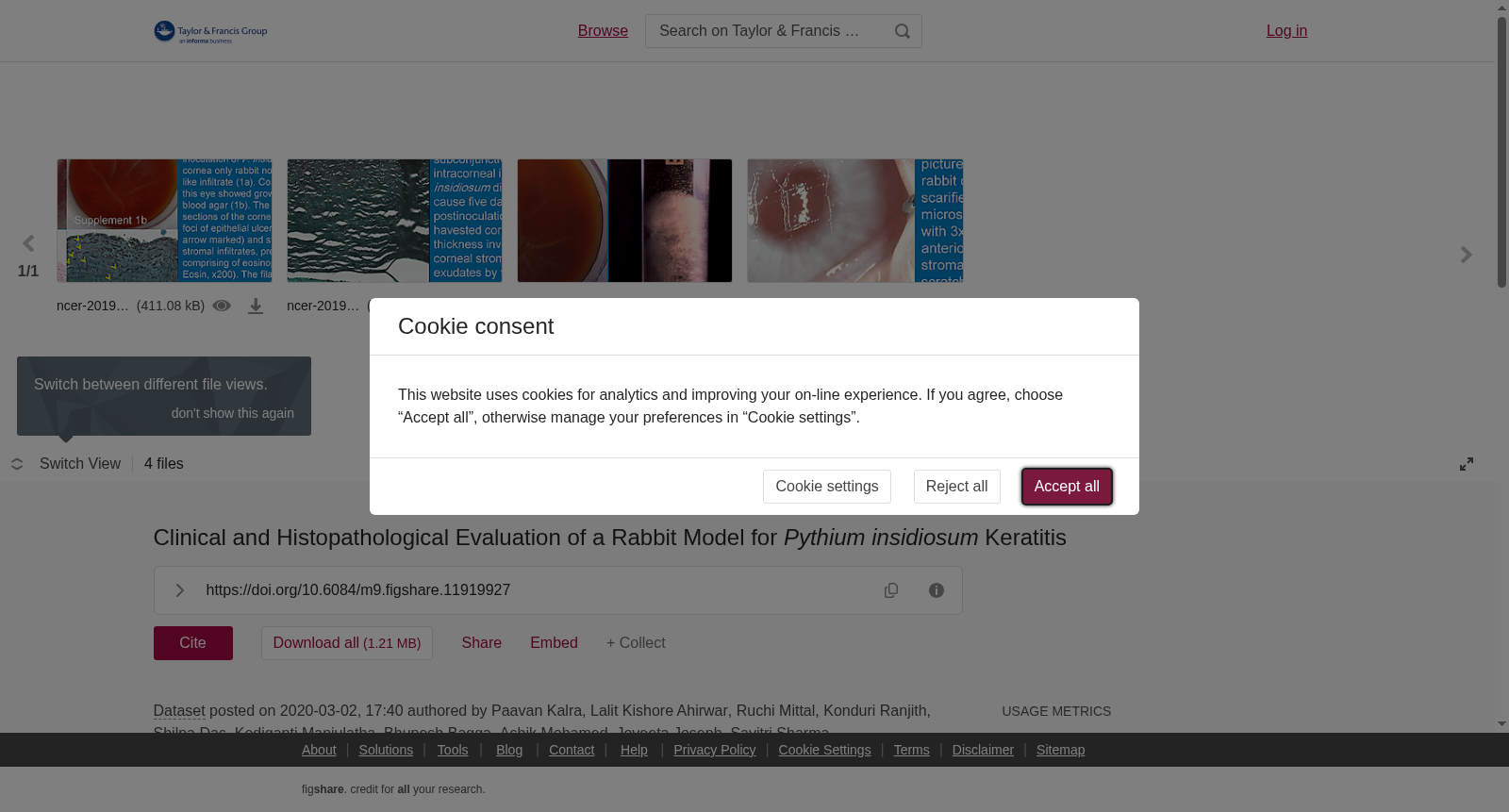The image size is (1509, 812).
Task: Dismiss tooltip via don't show this again
Action: coord(232,413)
